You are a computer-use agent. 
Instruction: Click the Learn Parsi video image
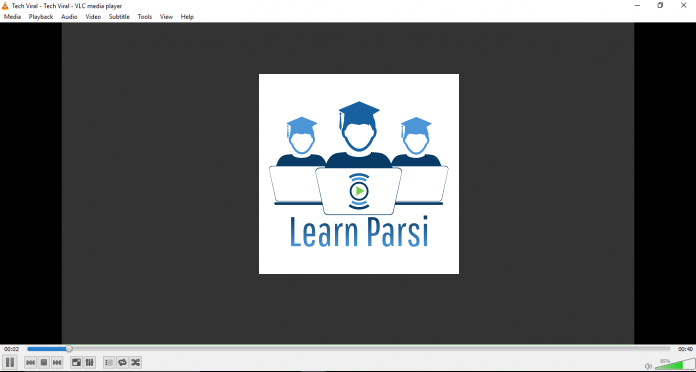(359, 174)
